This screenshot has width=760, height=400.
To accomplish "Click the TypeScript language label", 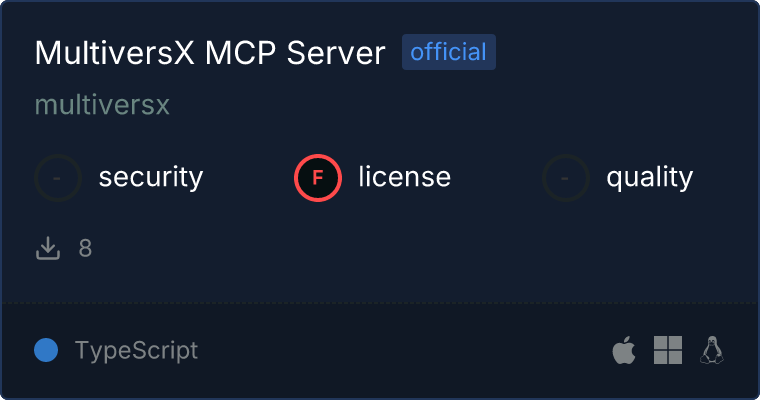I will [137, 350].
